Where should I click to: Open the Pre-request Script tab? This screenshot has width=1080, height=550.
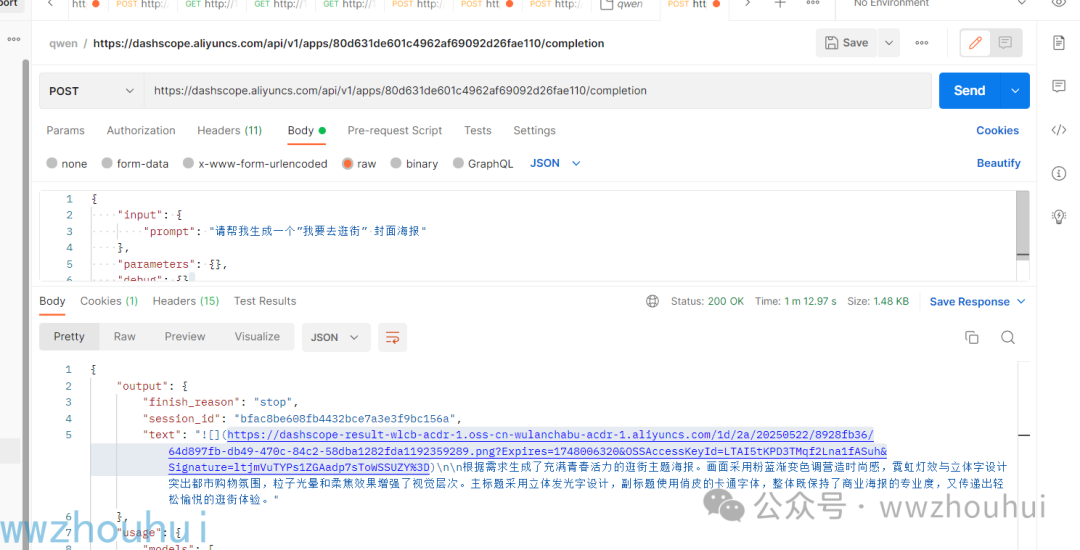[x=395, y=130]
